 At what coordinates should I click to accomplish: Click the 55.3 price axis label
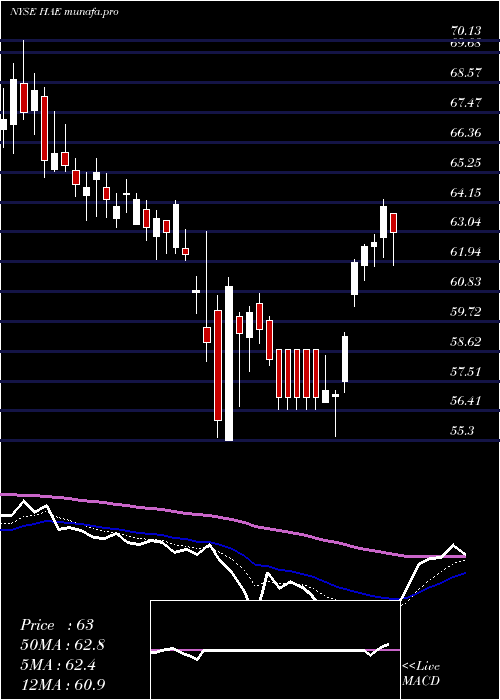click(463, 431)
